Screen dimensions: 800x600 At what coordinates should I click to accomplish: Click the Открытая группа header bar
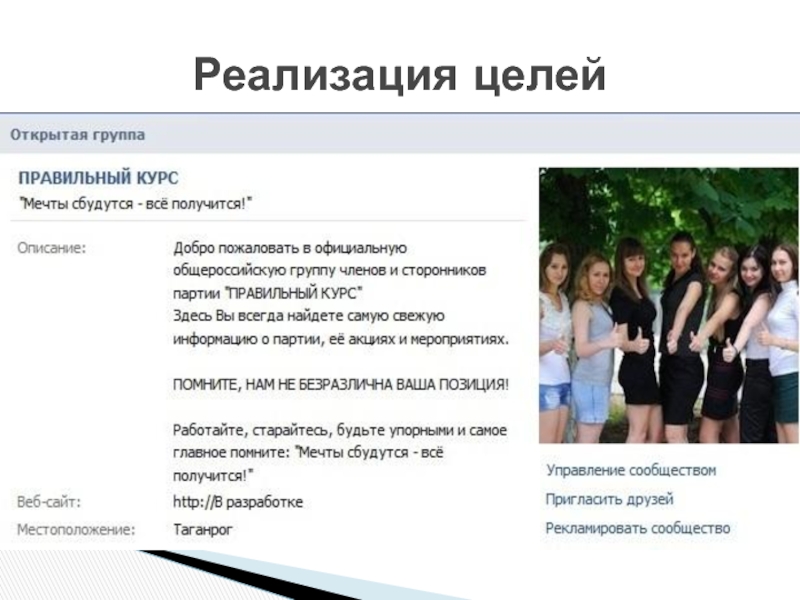coord(77,134)
